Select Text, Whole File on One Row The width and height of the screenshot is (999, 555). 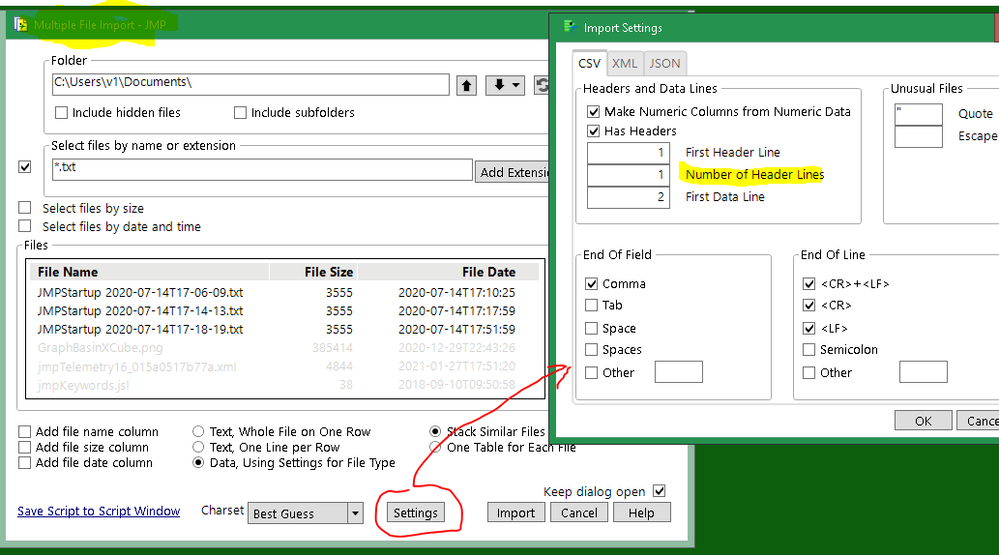[x=198, y=431]
